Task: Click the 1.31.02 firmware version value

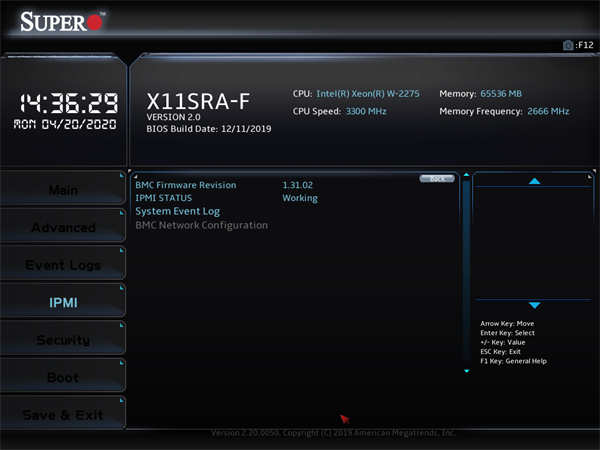Action: (x=297, y=185)
